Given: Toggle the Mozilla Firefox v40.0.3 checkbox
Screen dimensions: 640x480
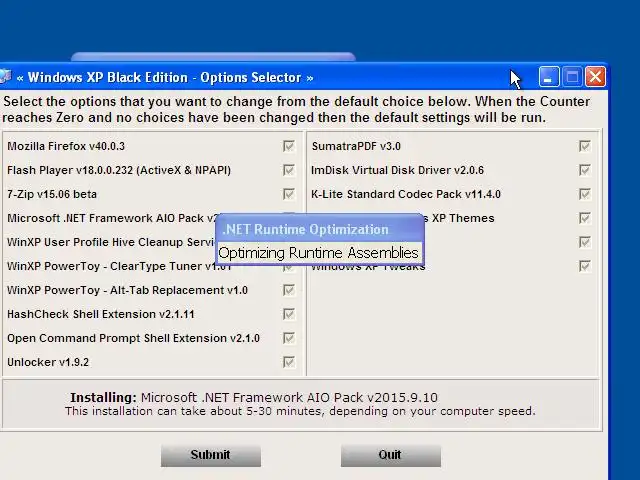Looking at the screenshot, I should [x=289, y=146].
